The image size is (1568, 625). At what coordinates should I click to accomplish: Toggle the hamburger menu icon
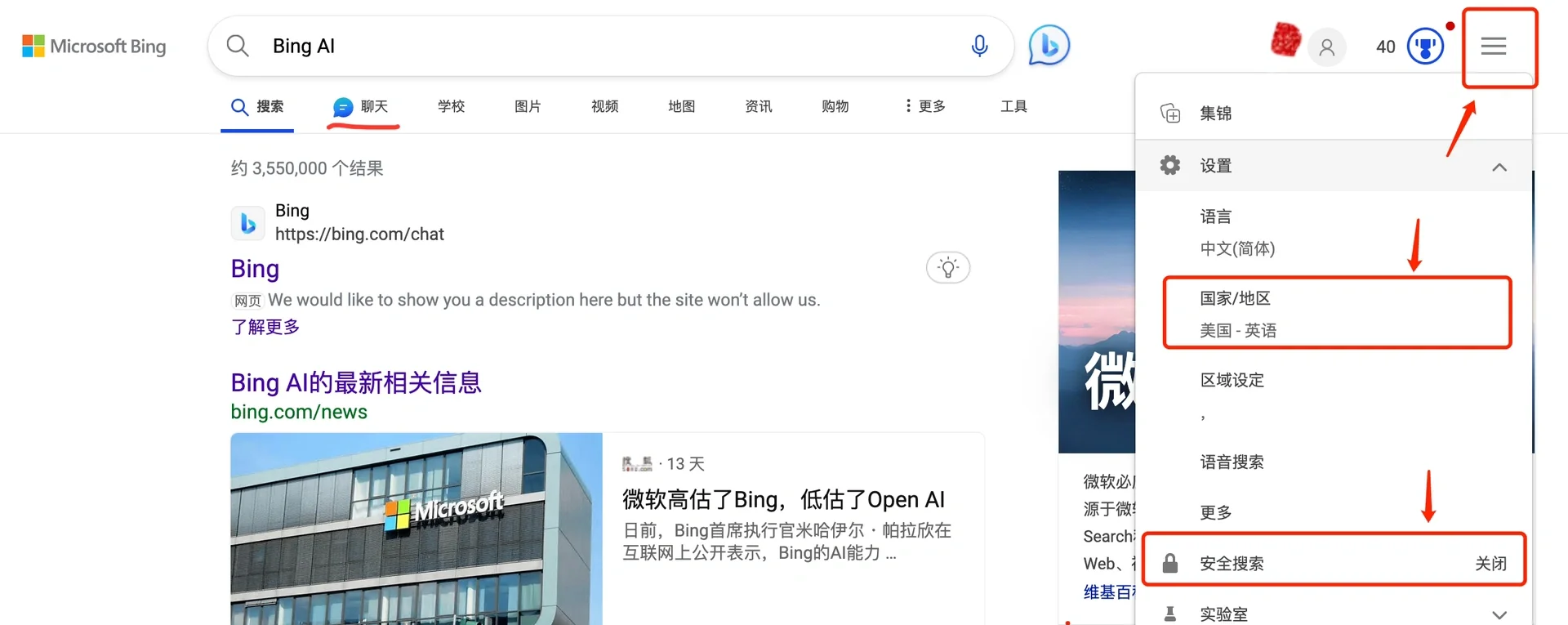point(1494,47)
